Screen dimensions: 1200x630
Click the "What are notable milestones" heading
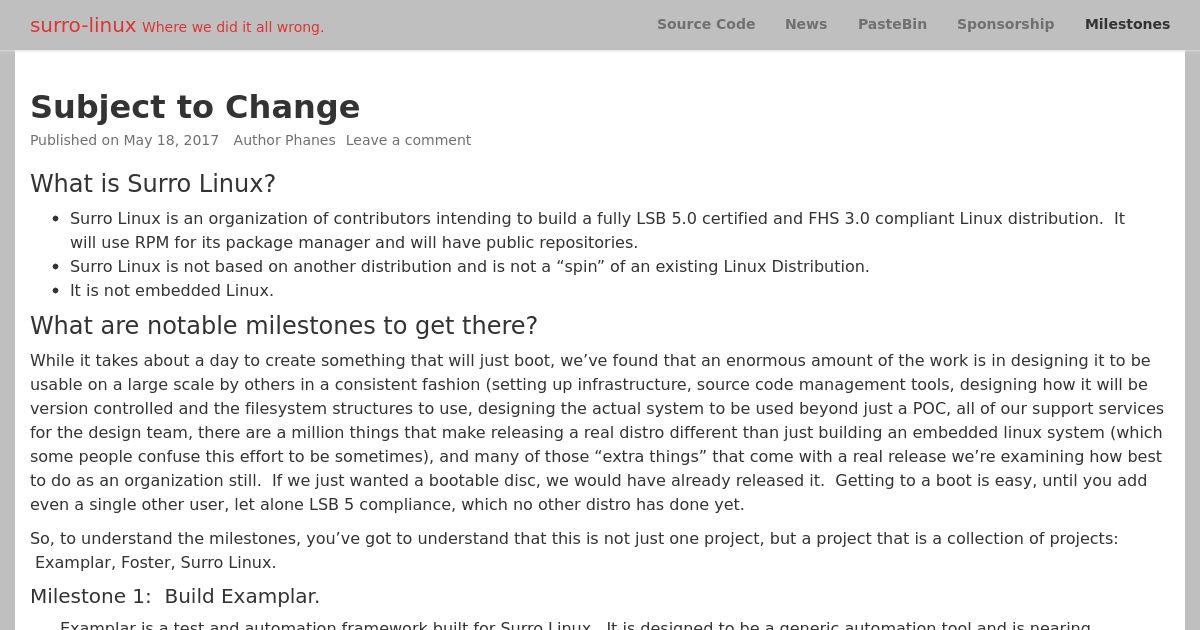click(x=284, y=326)
